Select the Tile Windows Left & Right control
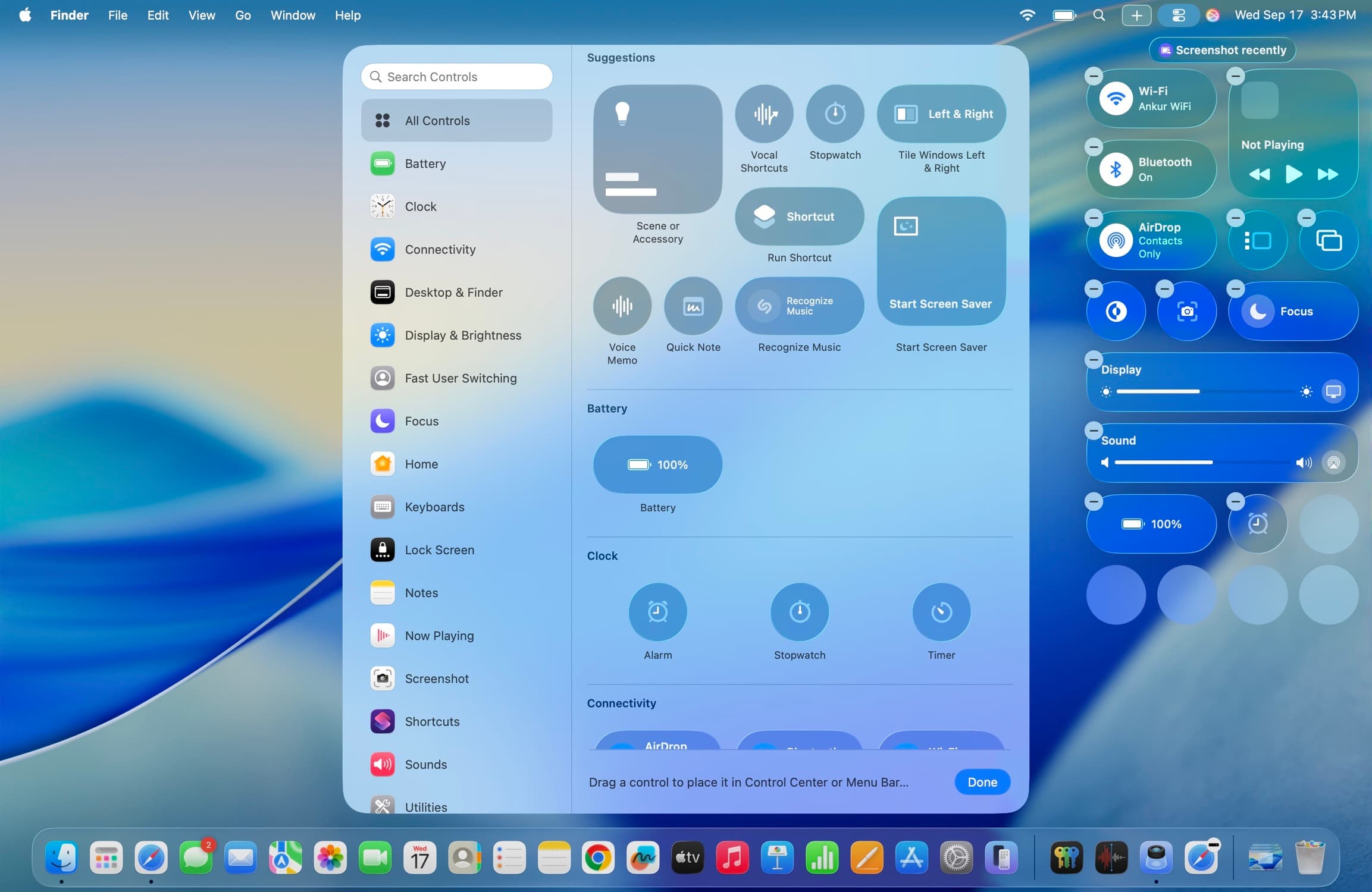Screen dimensions: 1372x892 tap(941, 114)
